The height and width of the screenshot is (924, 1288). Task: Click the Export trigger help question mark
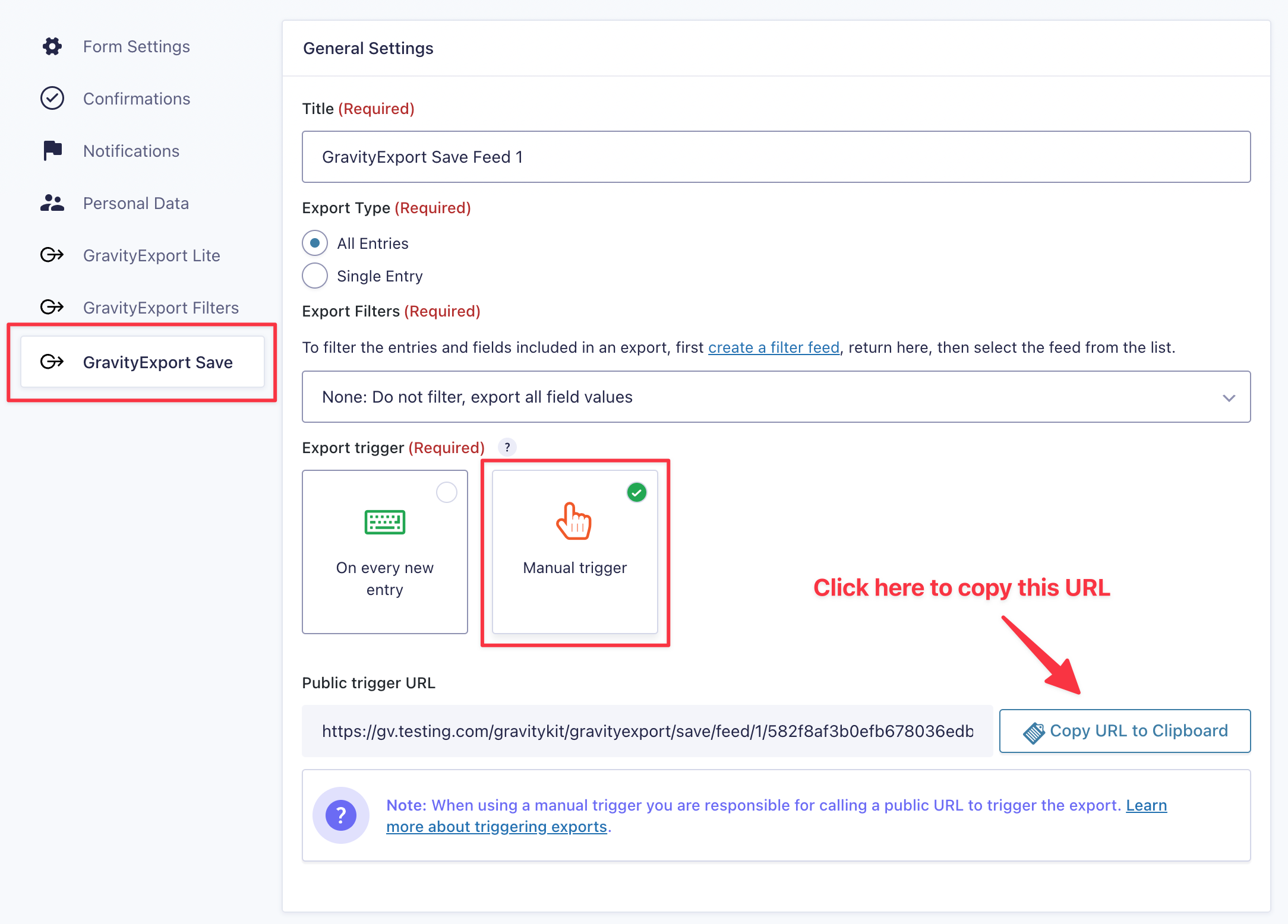click(x=507, y=447)
